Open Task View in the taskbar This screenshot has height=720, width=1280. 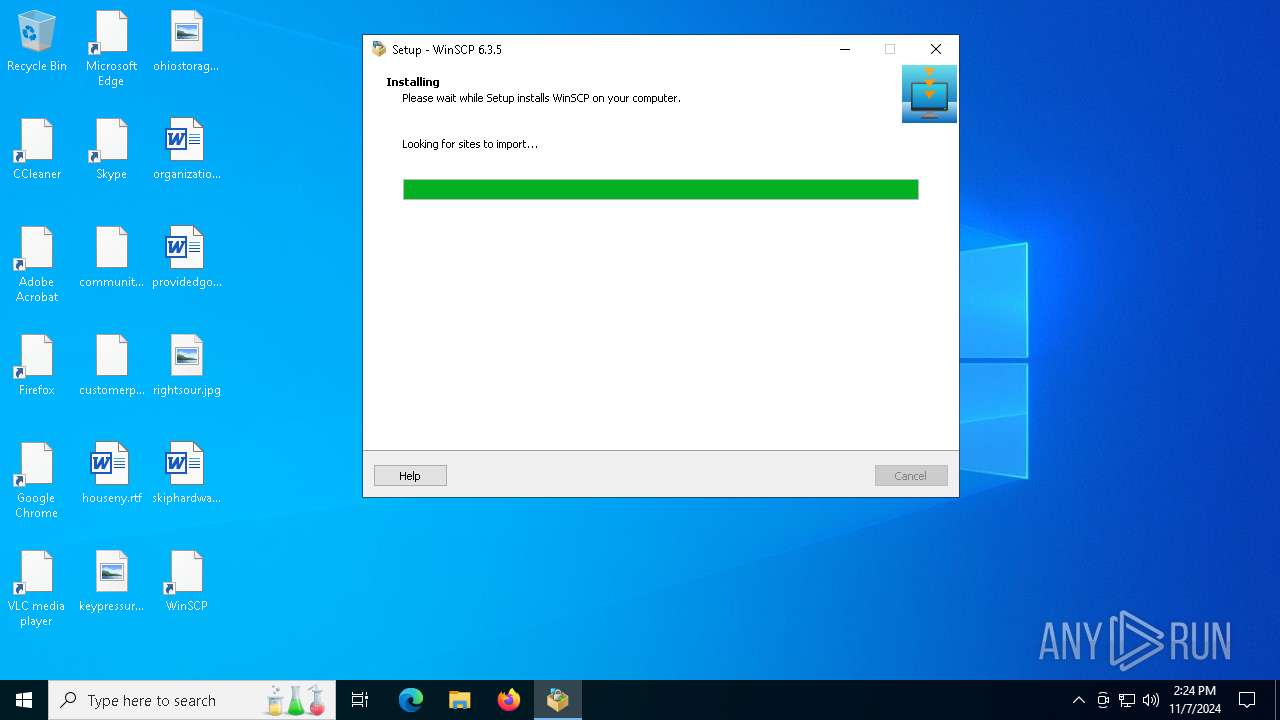pos(360,700)
